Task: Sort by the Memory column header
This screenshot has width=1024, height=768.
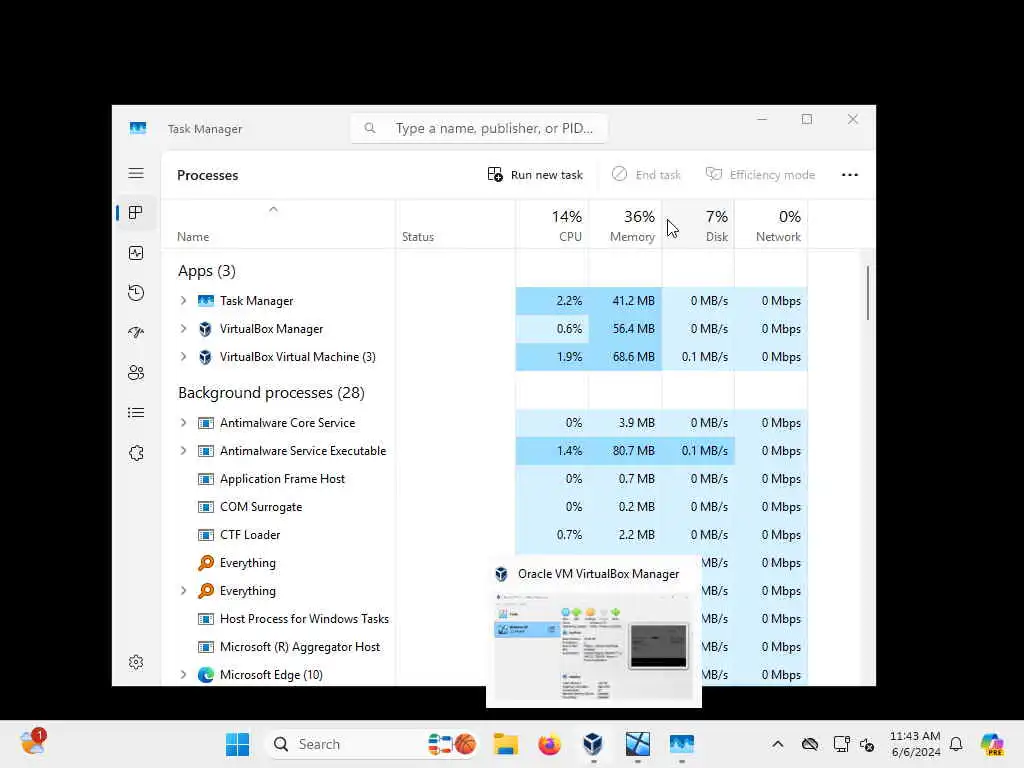Action: [x=625, y=224]
